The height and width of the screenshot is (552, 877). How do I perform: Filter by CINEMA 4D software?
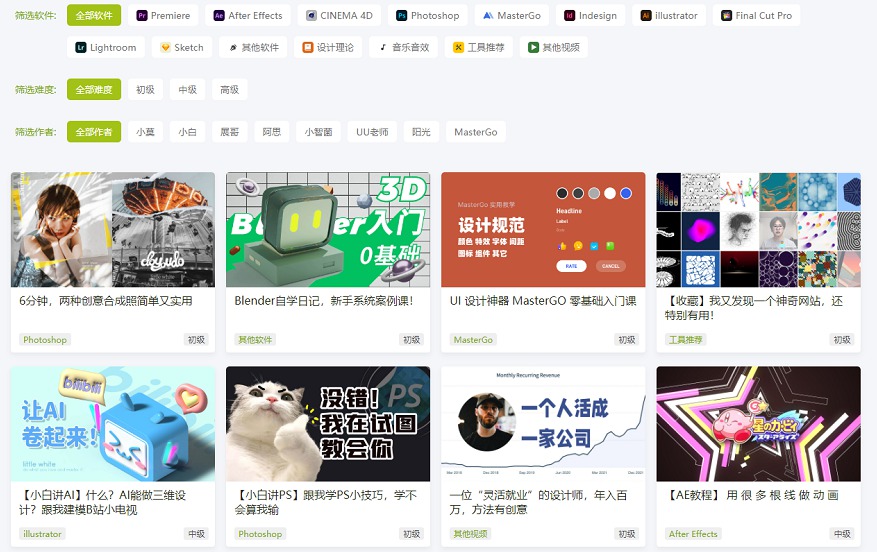click(x=339, y=16)
